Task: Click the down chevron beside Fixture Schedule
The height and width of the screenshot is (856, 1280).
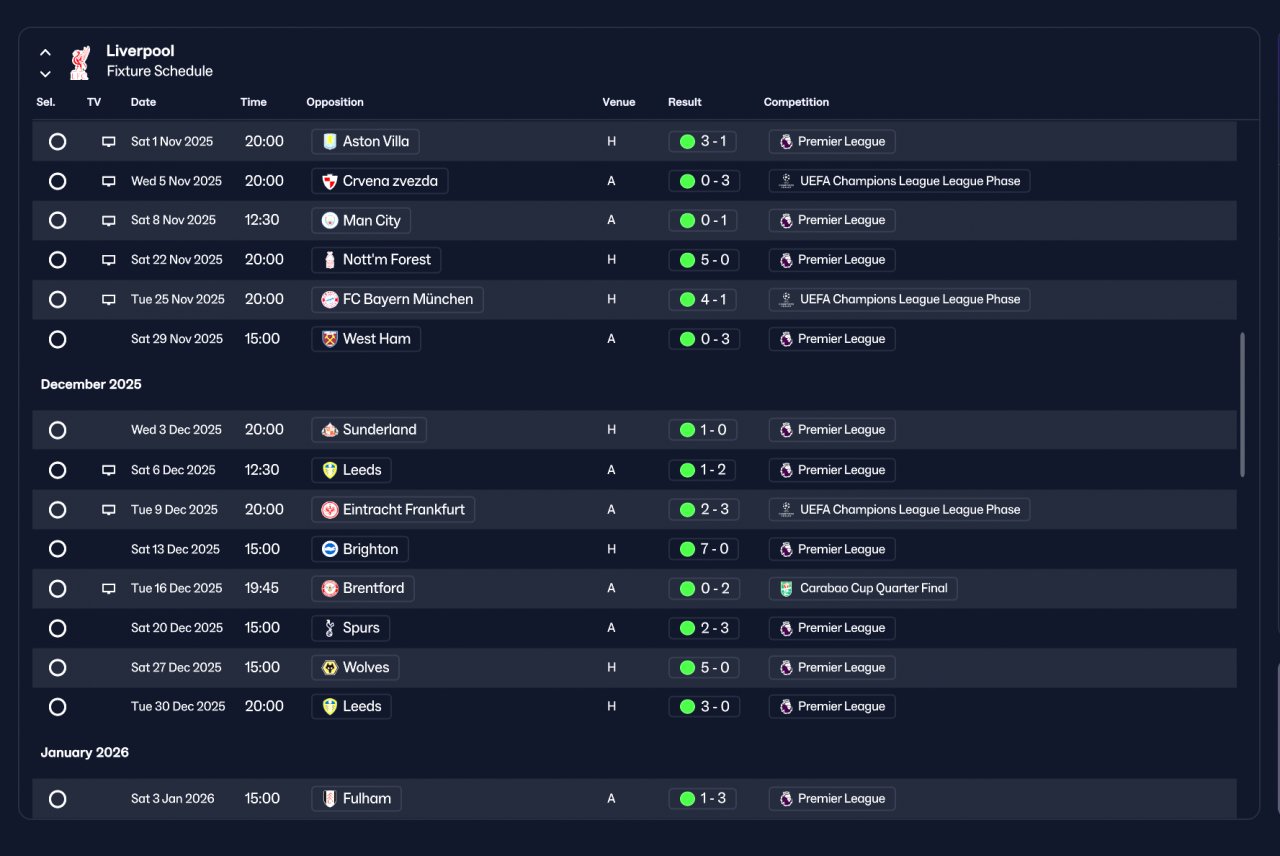Action: [x=45, y=73]
